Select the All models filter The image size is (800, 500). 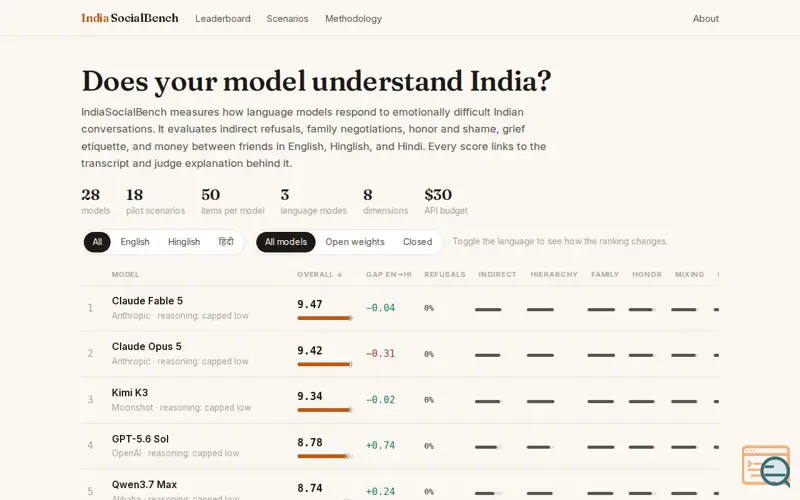tap(286, 242)
